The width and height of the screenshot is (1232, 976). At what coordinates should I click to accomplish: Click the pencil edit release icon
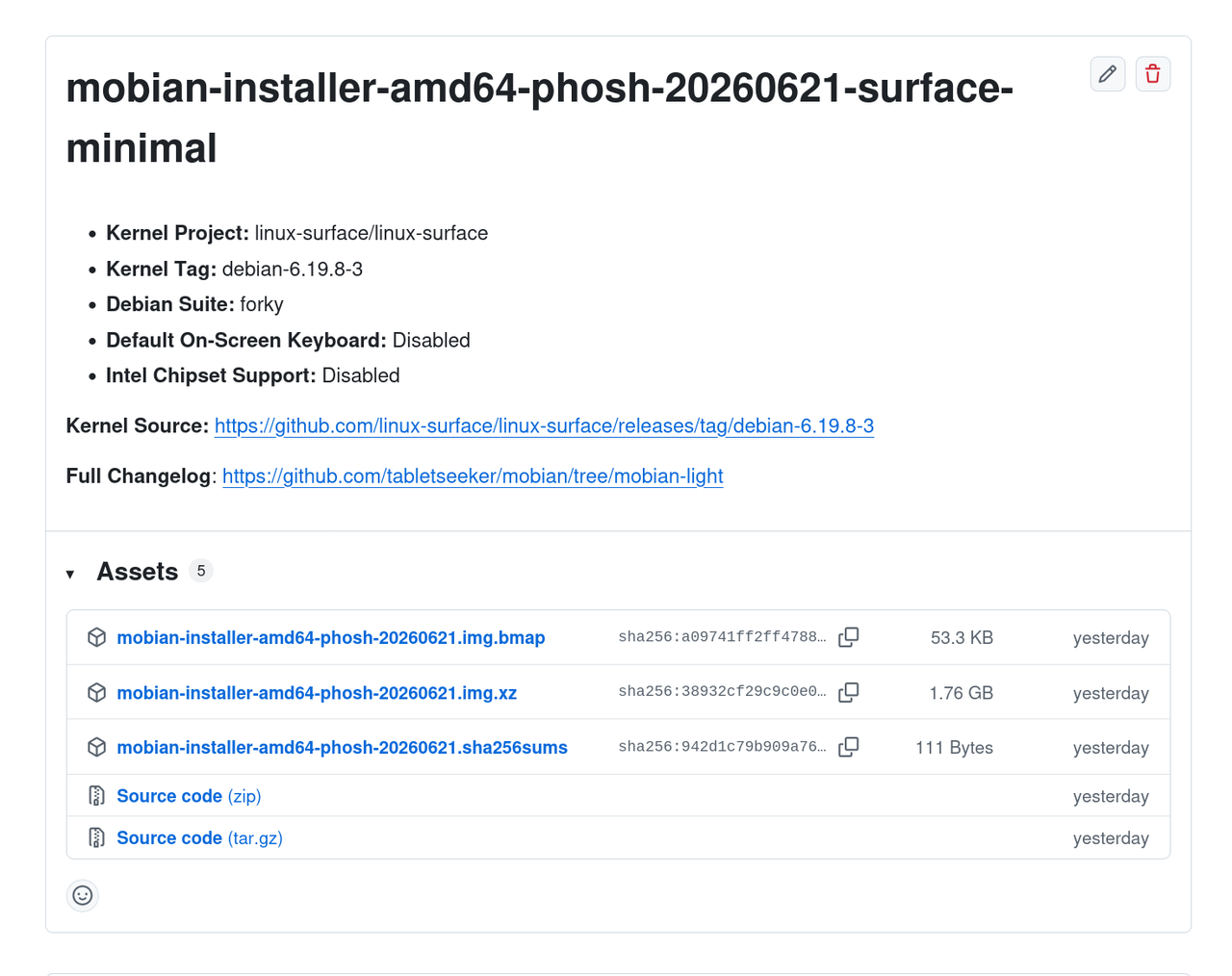point(1108,74)
